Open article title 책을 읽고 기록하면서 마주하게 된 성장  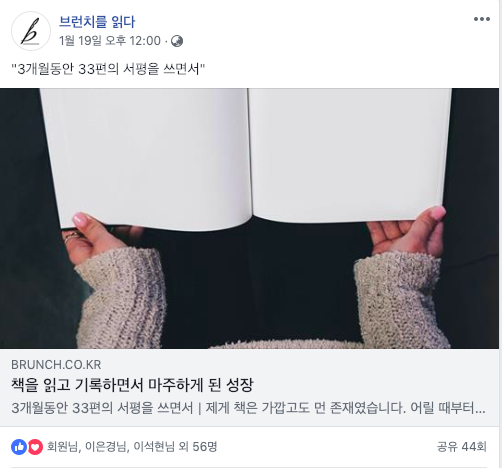[x=132, y=385]
